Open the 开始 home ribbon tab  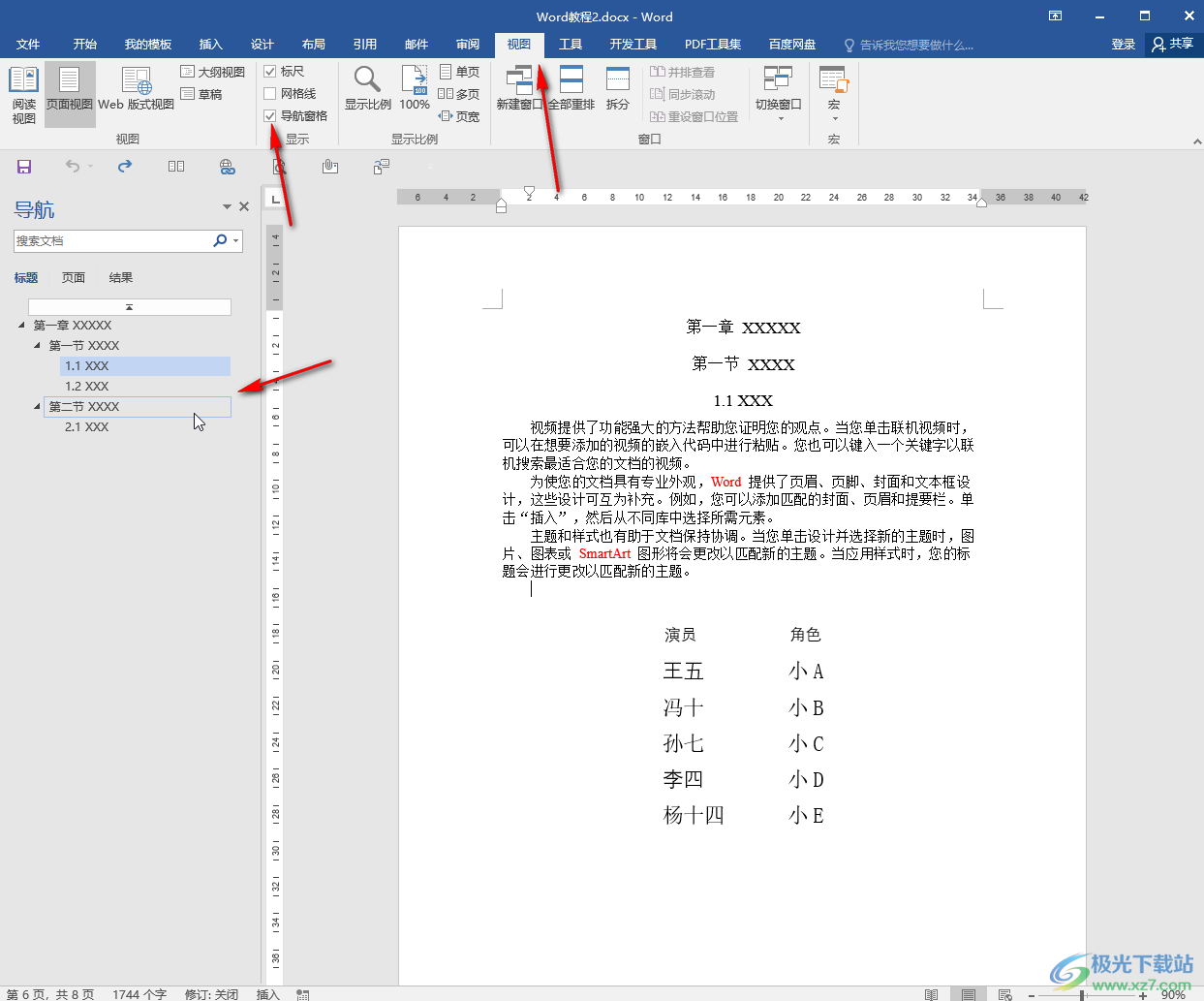[85, 45]
